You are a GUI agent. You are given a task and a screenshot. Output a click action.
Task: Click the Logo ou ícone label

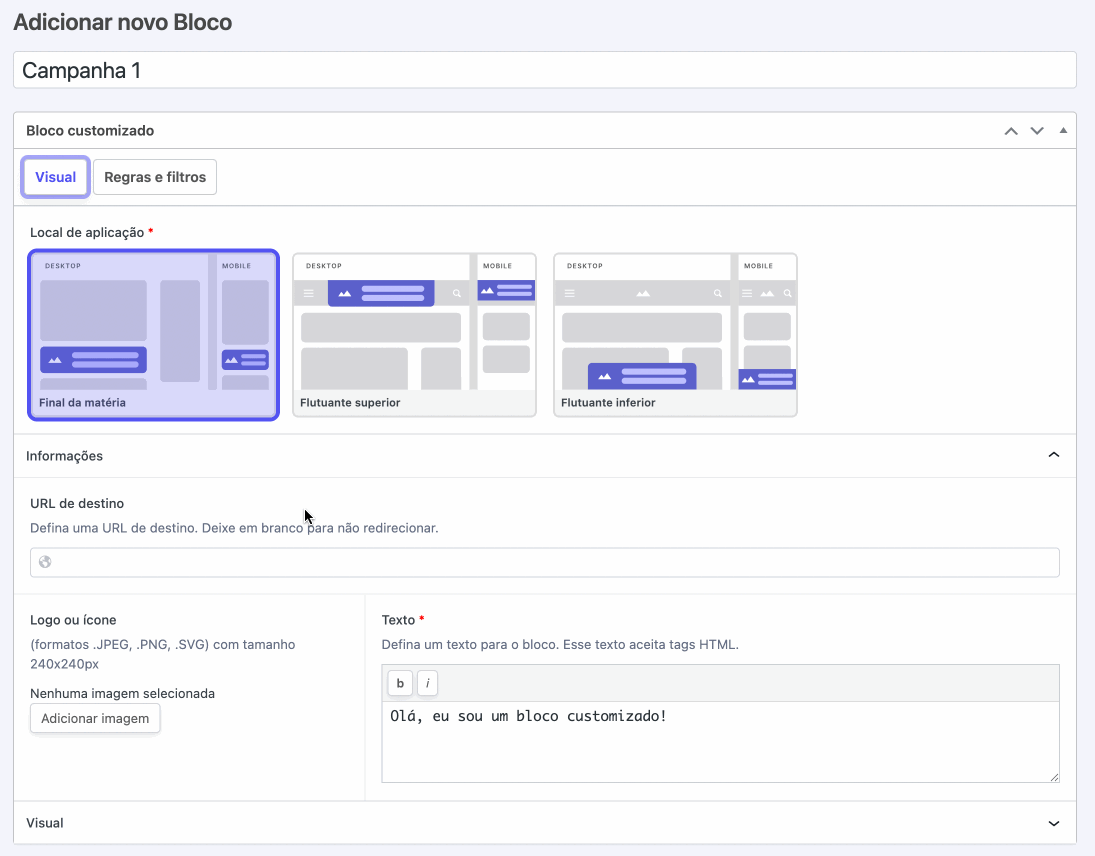click(x=73, y=620)
